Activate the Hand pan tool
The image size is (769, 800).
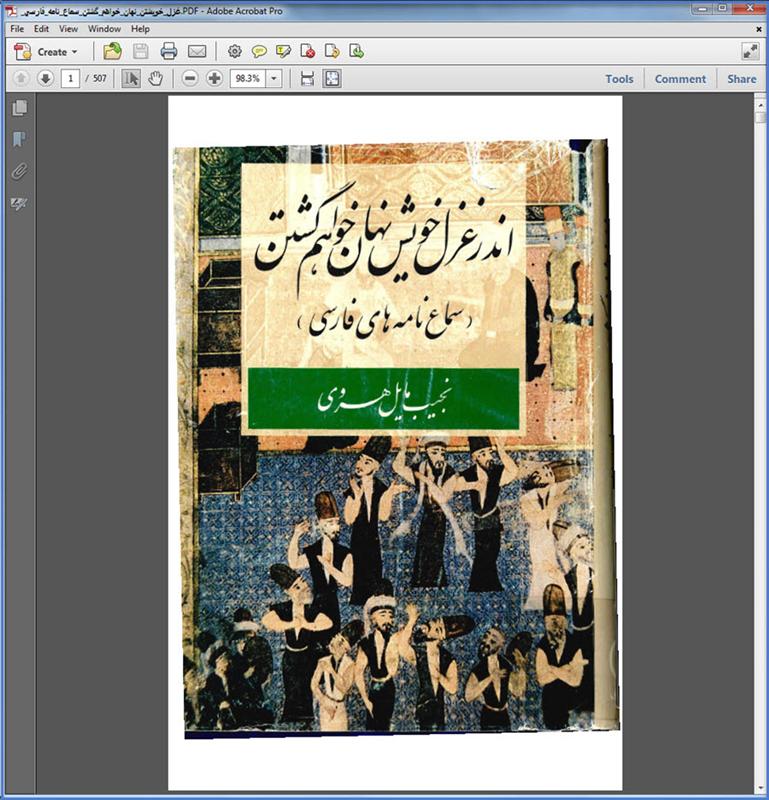[155, 79]
